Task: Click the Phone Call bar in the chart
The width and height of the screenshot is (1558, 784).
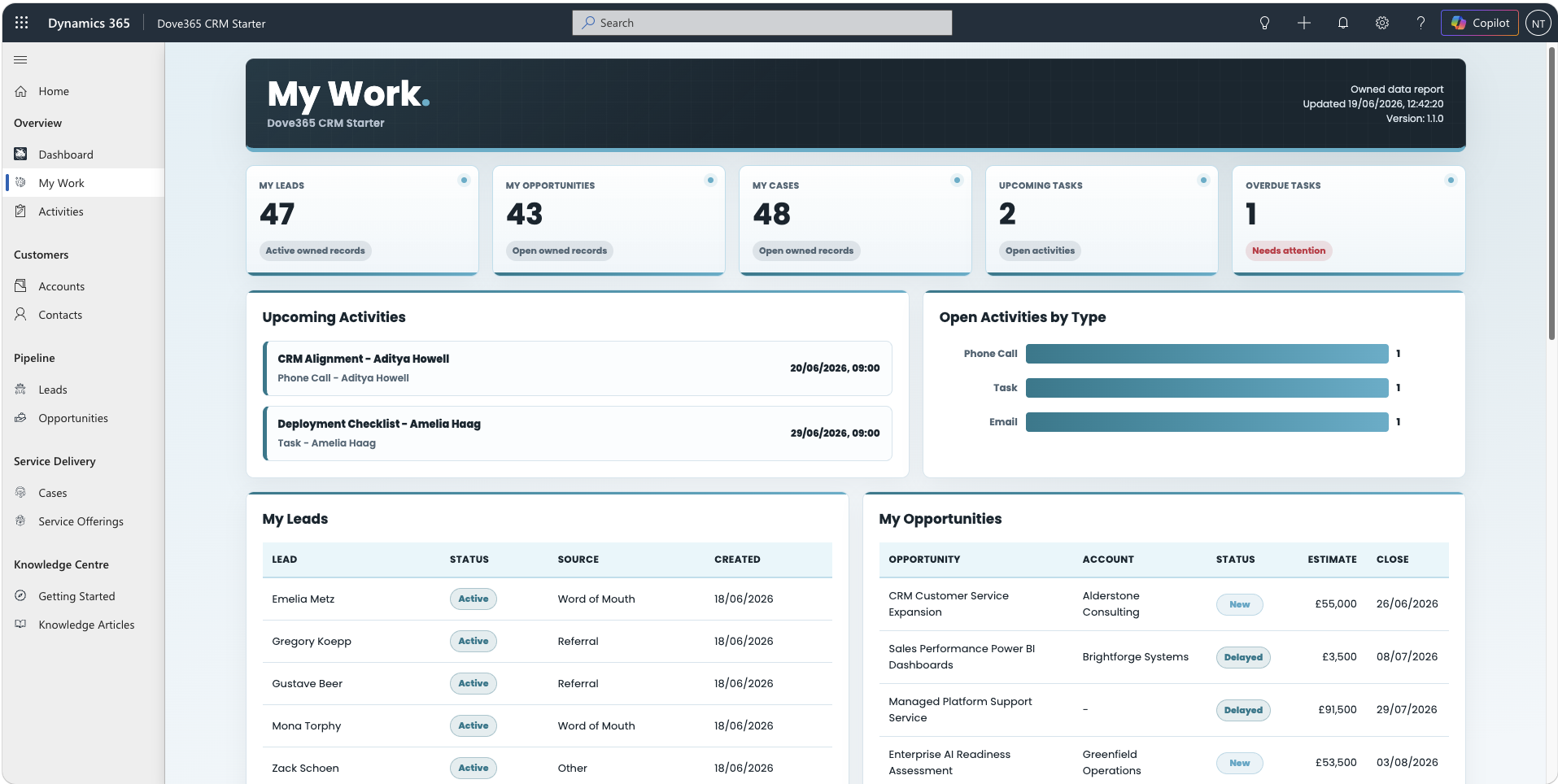Action: [x=1207, y=354]
